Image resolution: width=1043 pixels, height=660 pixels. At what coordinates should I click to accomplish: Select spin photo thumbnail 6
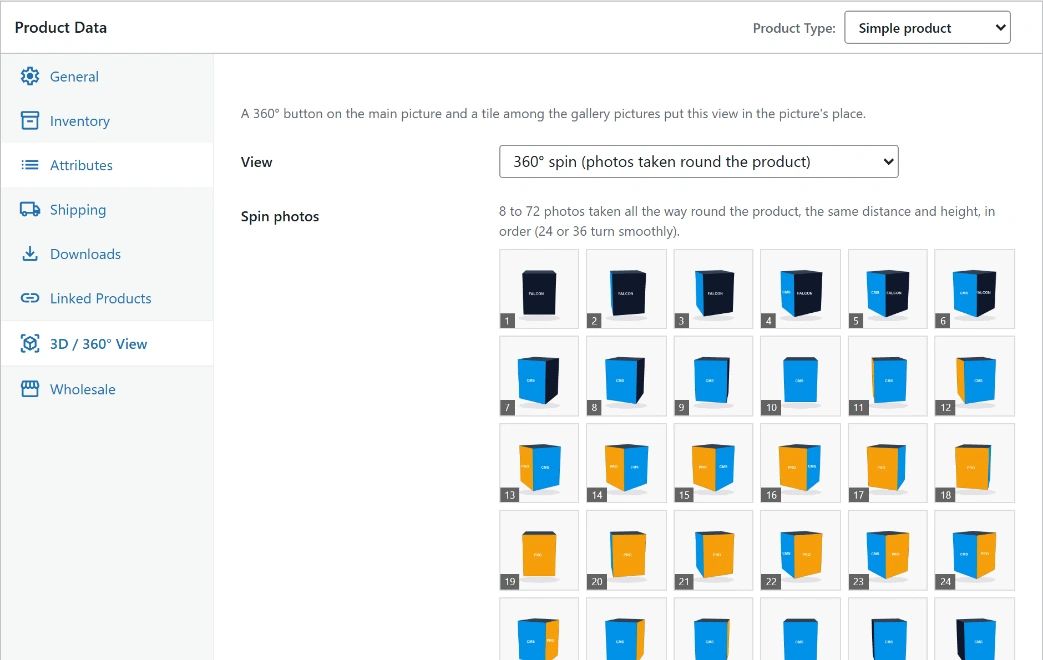[974, 289]
